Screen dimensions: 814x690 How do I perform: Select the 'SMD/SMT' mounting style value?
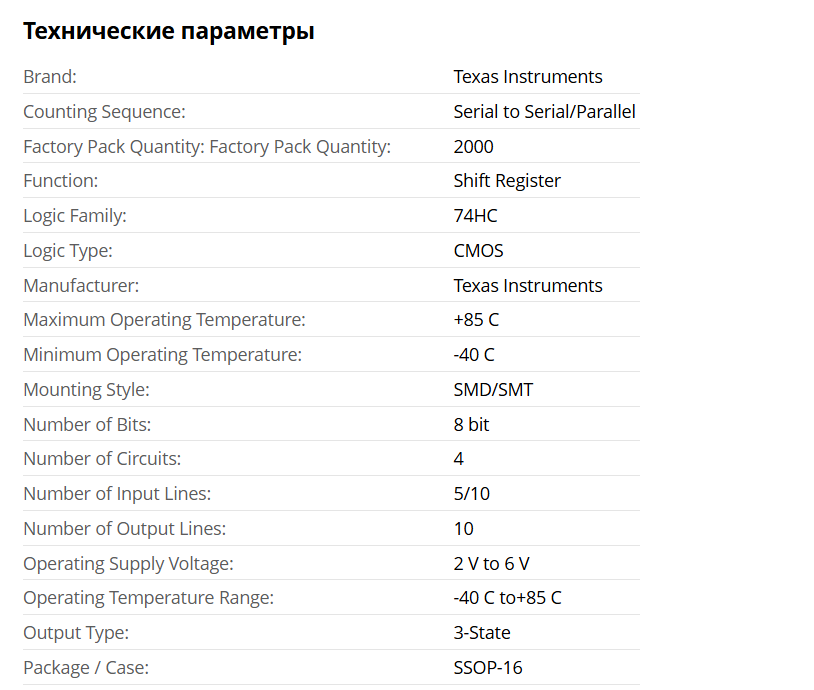click(x=493, y=390)
